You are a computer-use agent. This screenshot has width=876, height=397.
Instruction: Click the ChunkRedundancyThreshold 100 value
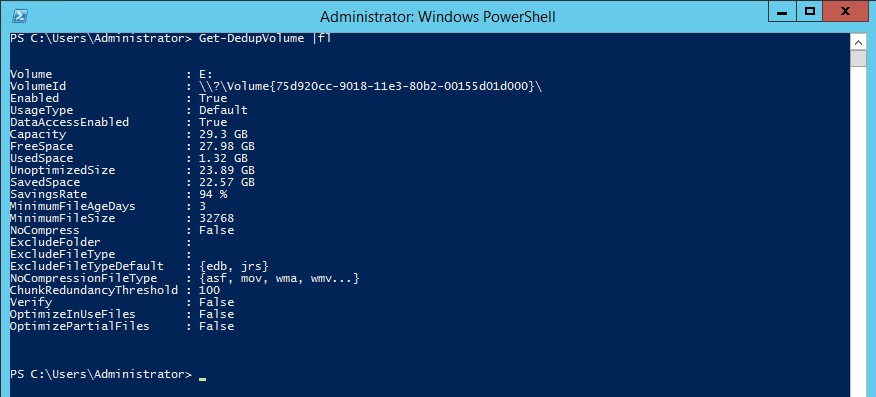(x=210, y=290)
